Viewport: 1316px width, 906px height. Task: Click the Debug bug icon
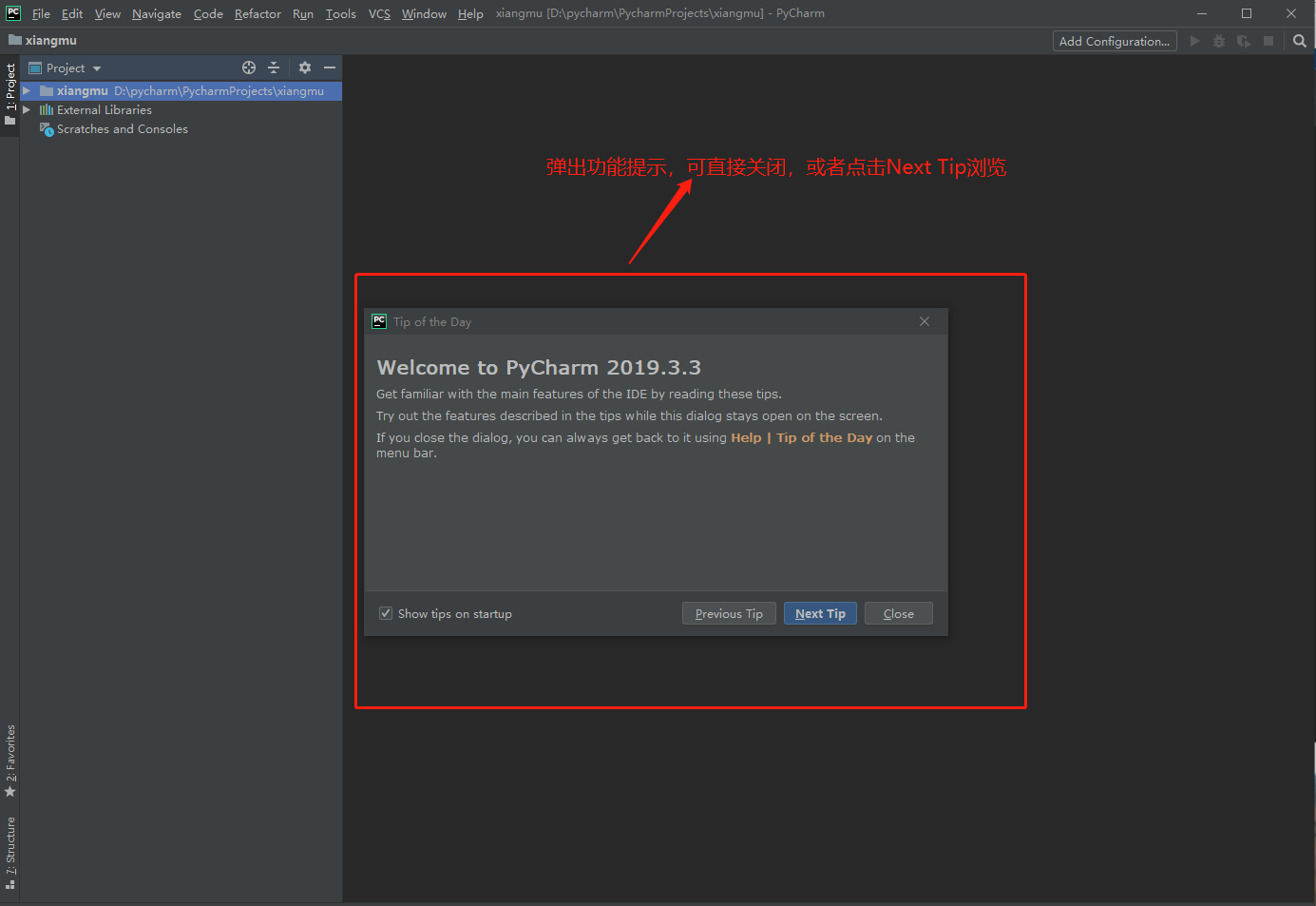pos(1219,41)
